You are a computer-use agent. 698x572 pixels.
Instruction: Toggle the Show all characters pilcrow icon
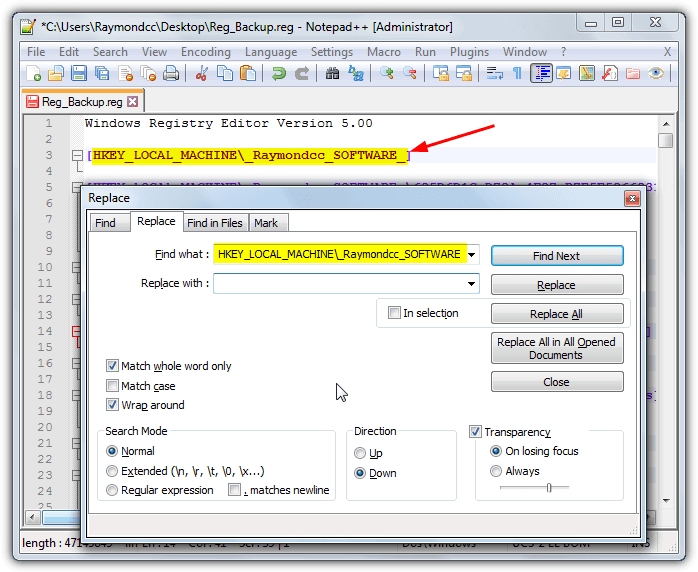[x=517, y=73]
